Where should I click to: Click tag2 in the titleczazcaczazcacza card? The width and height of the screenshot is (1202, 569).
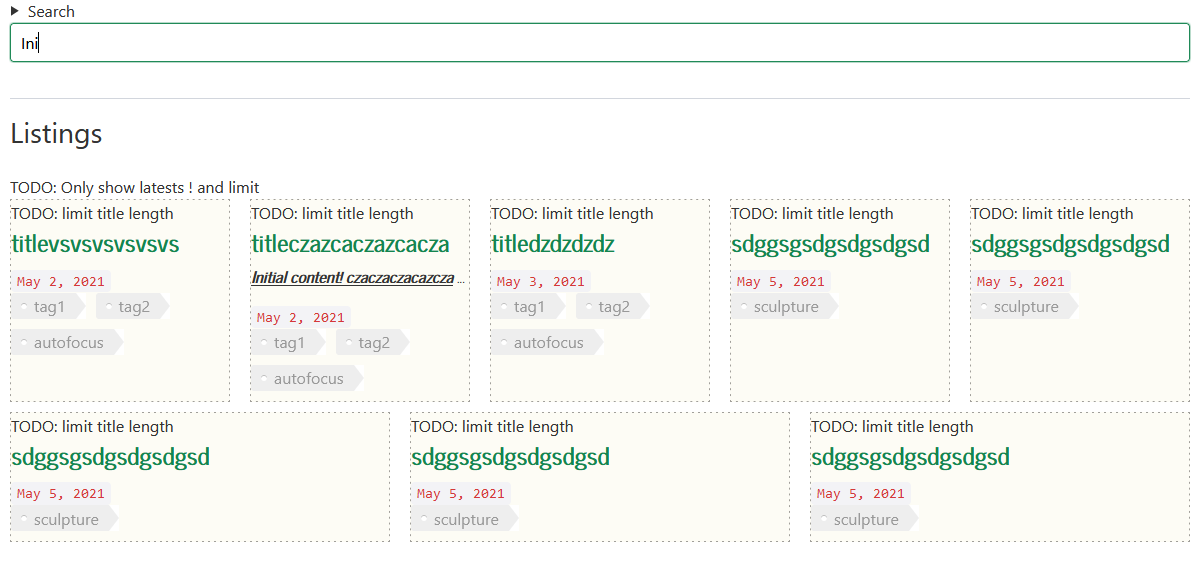(373, 343)
